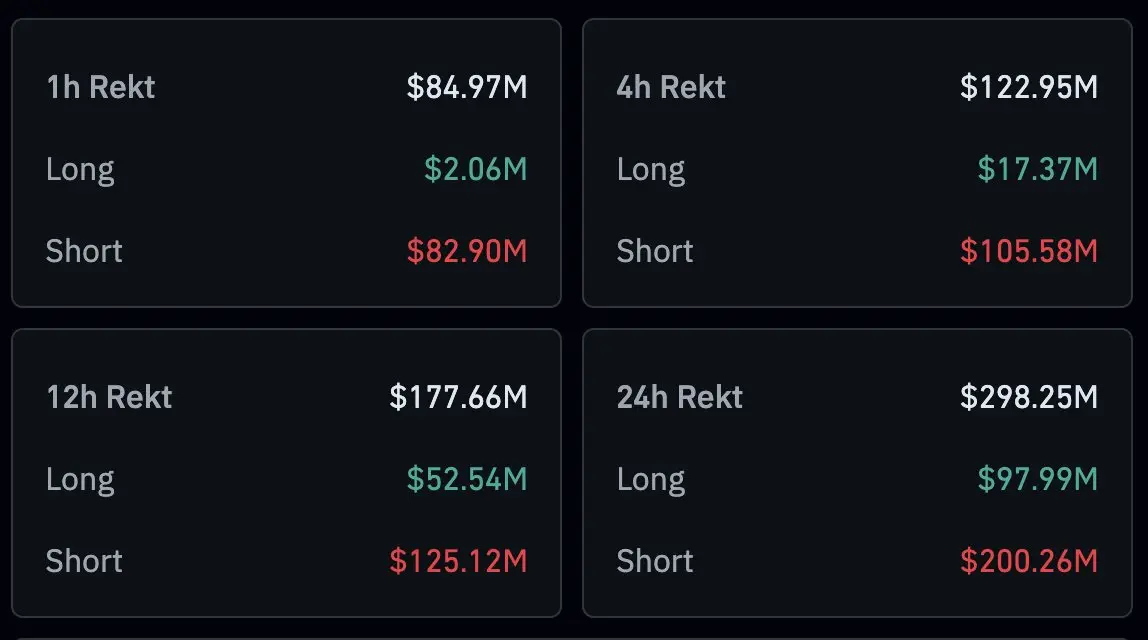Click the 1h long value $2.06M
The image size is (1148, 640).
475,169
